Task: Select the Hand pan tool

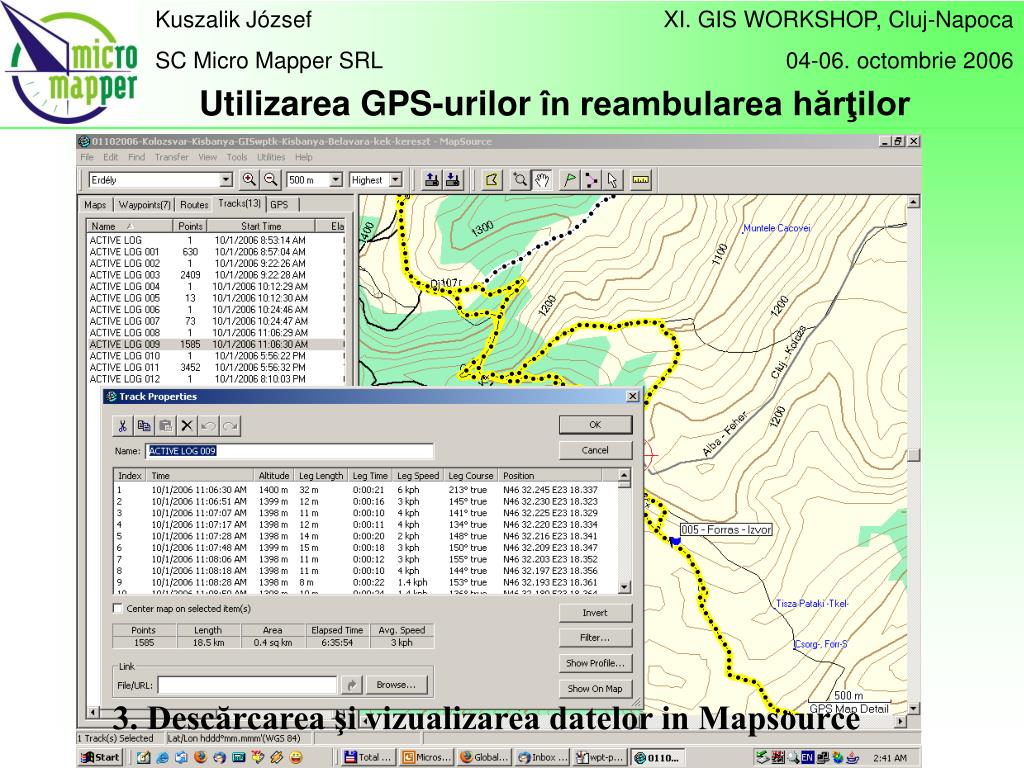Action: [x=542, y=180]
